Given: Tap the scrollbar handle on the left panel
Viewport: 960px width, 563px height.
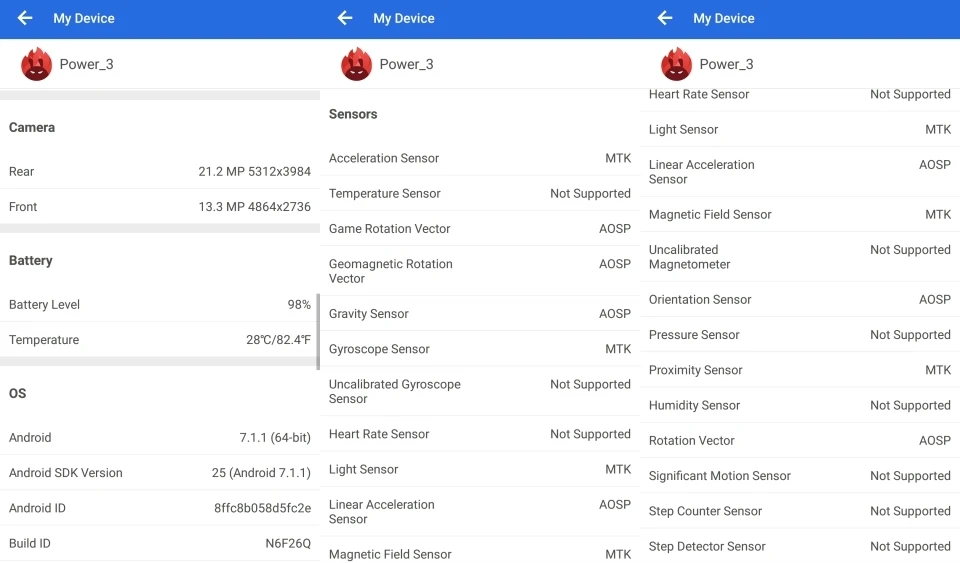Looking at the screenshot, I should coord(318,332).
